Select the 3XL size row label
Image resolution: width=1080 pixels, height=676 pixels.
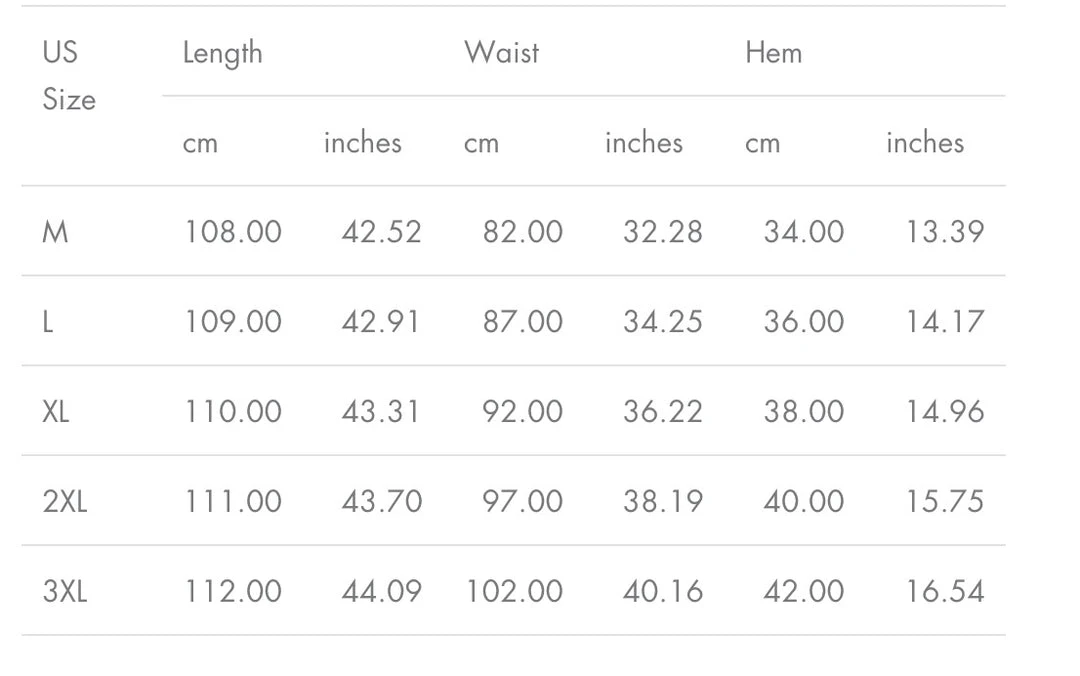[64, 591]
